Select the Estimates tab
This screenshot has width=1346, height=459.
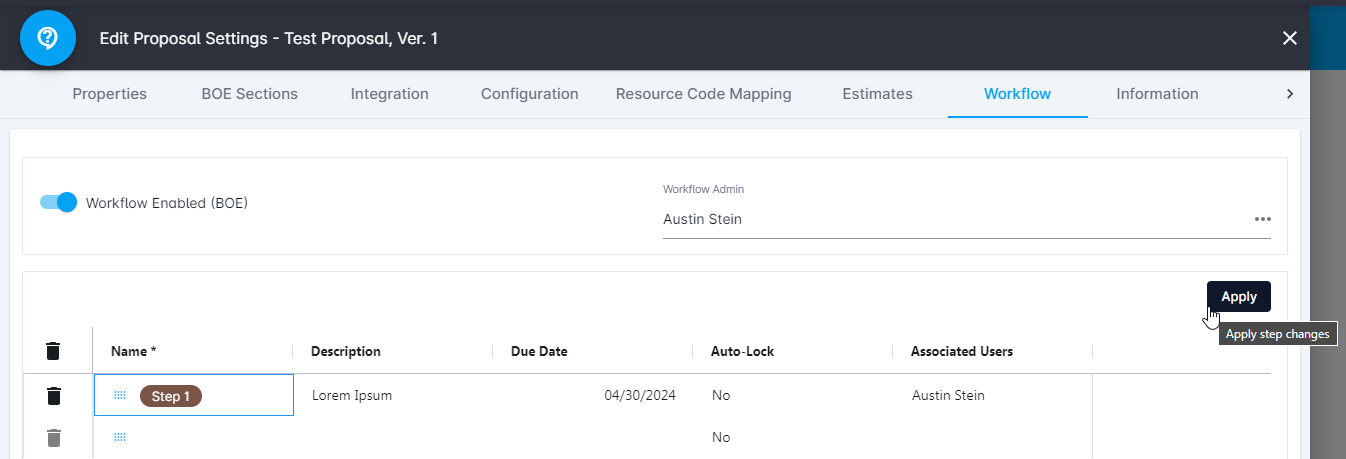point(877,94)
